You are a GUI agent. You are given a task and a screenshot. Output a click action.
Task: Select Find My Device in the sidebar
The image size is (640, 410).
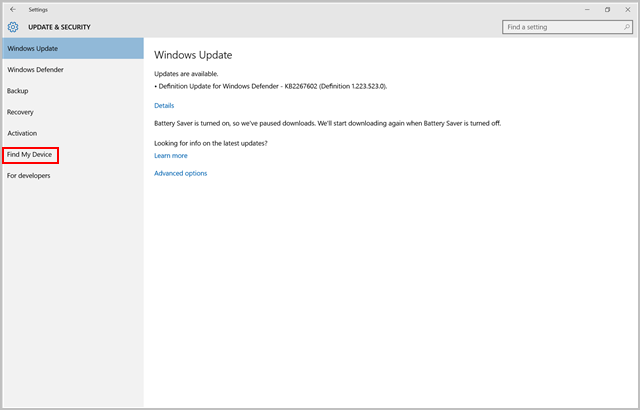point(30,155)
